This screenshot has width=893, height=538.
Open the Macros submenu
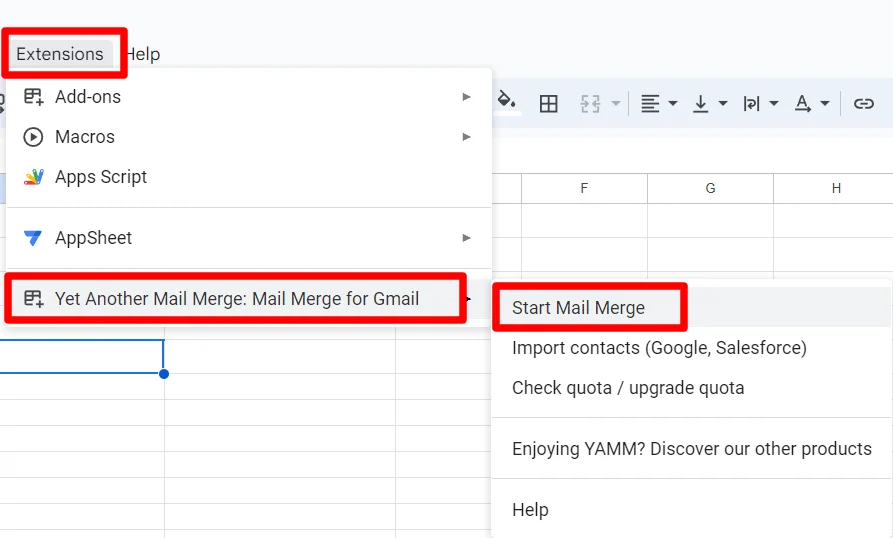coord(249,137)
